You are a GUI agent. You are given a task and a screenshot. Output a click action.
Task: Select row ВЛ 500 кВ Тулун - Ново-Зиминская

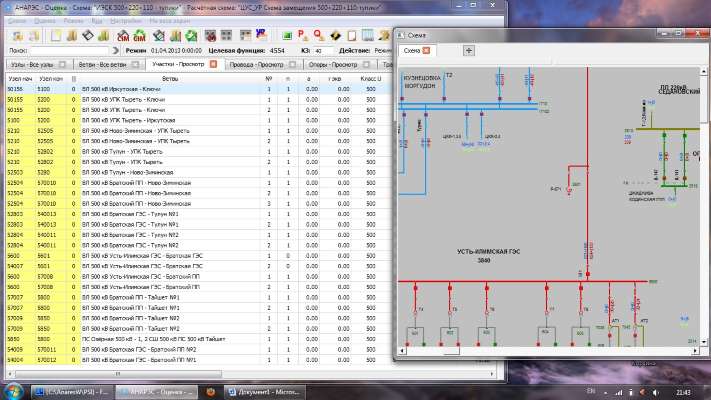[199, 172]
